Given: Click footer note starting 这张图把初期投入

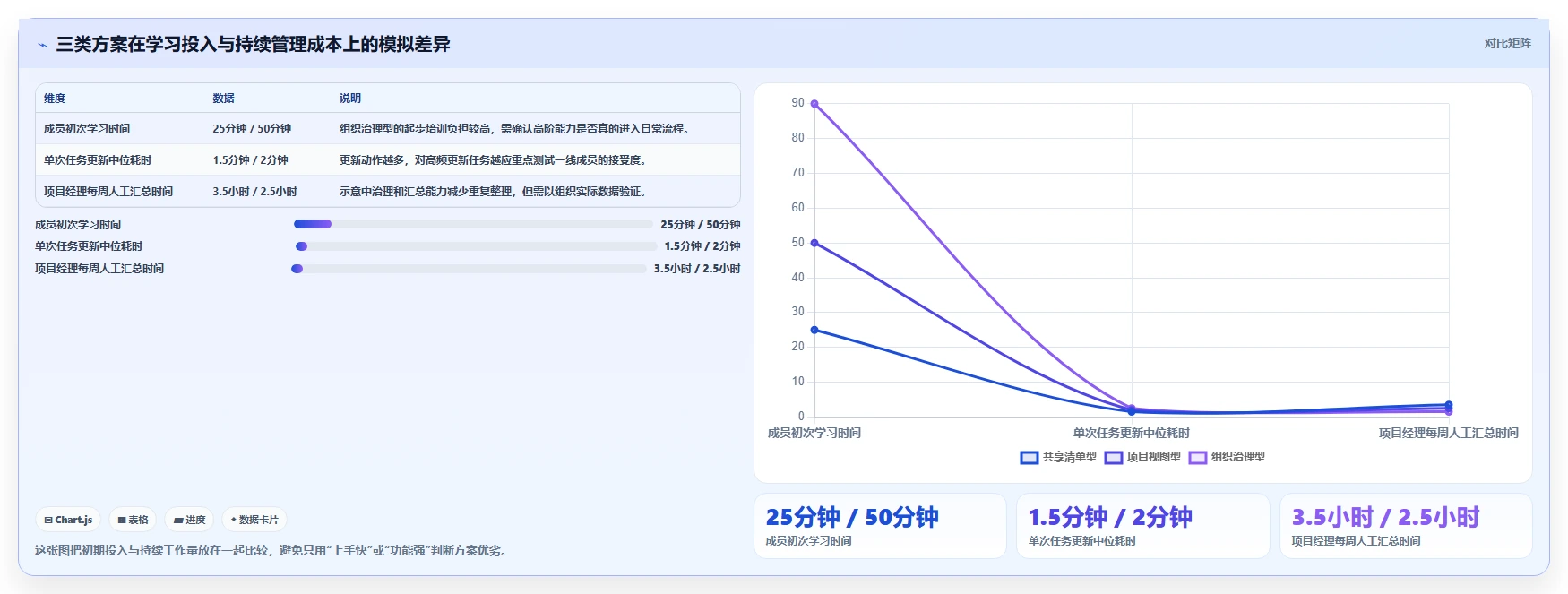Looking at the screenshot, I should click(273, 550).
